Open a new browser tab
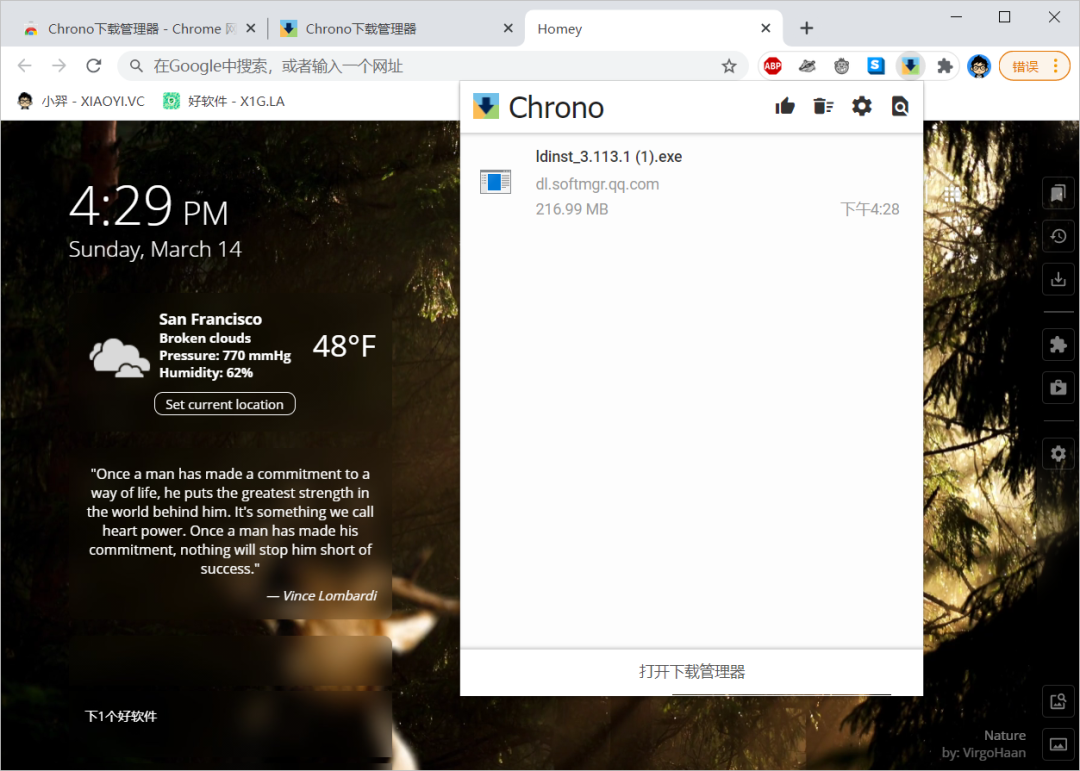 (807, 28)
